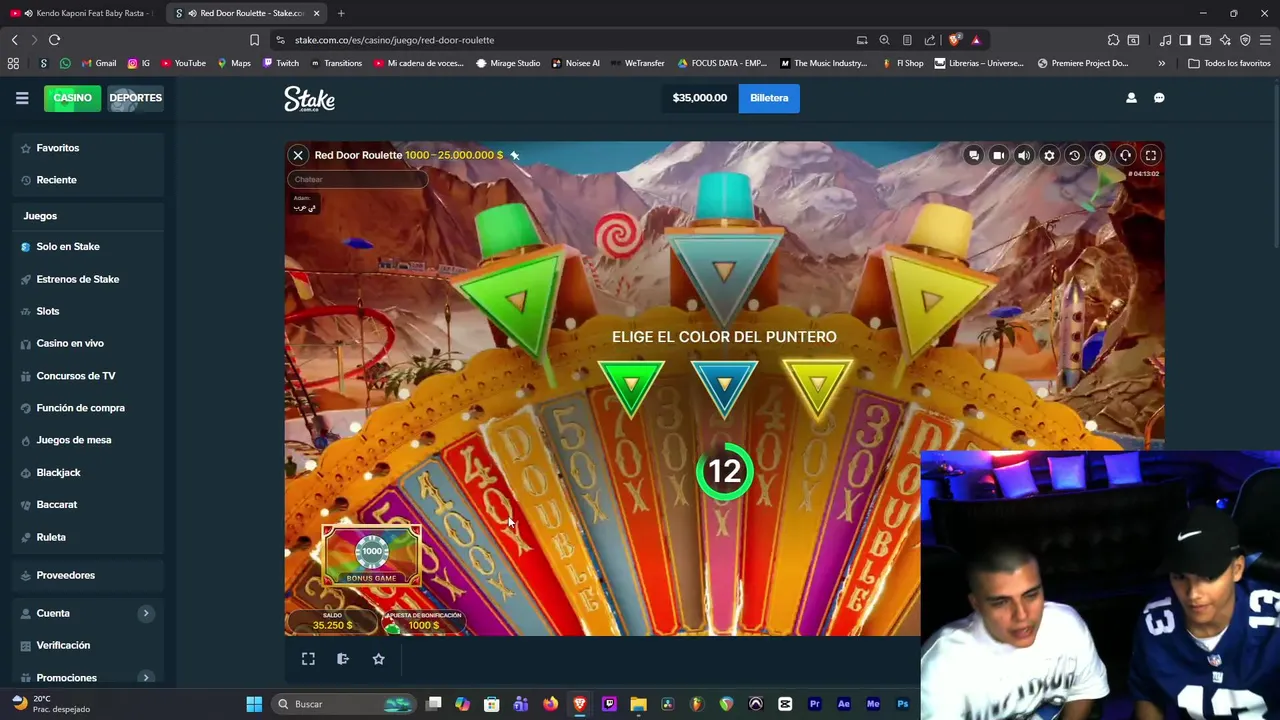Screen dimensions: 1280x720
Task: Open Photoshop from taskbar
Action: pos(902,704)
